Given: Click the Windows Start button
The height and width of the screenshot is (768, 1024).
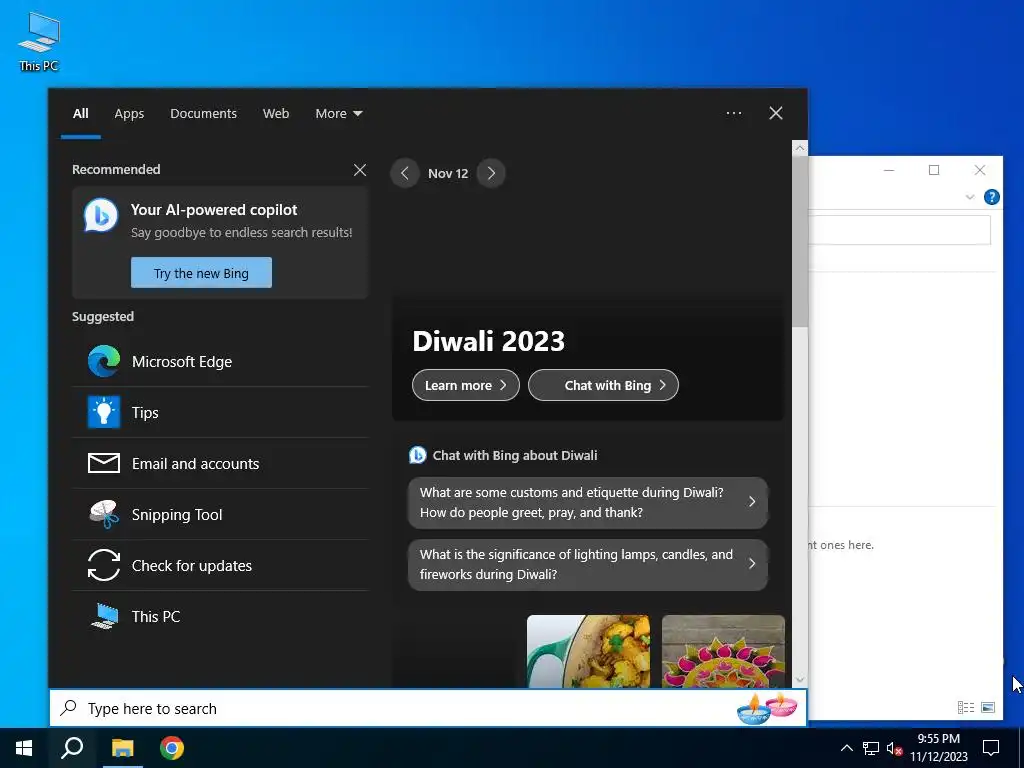Looking at the screenshot, I should (x=24, y=748).
